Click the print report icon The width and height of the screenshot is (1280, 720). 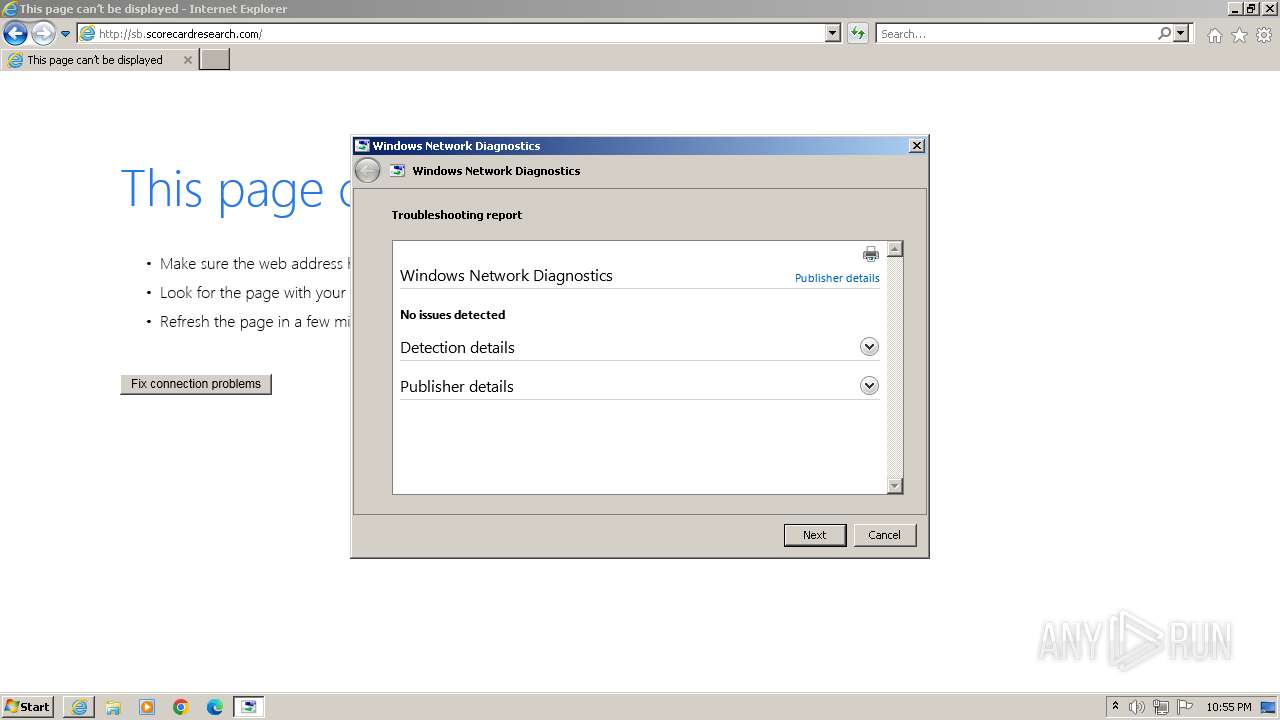click(870, 254)
